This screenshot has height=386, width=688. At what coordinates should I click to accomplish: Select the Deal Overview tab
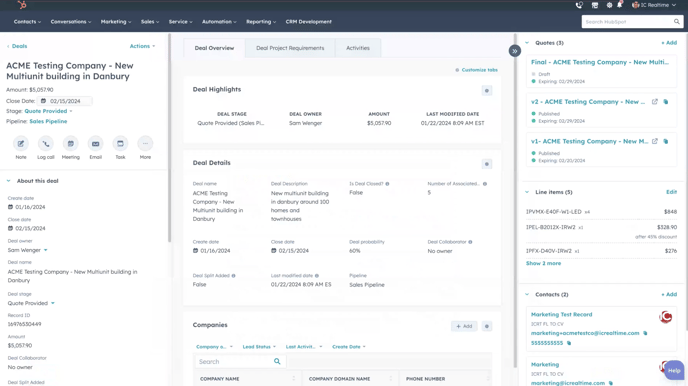[x=214, y=48]
